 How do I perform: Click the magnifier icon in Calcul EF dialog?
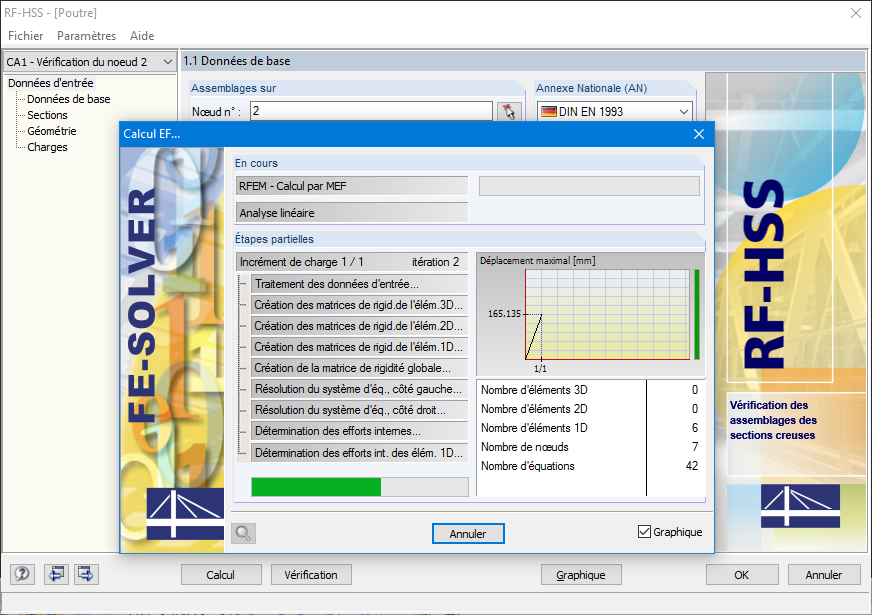pos(243,533)
